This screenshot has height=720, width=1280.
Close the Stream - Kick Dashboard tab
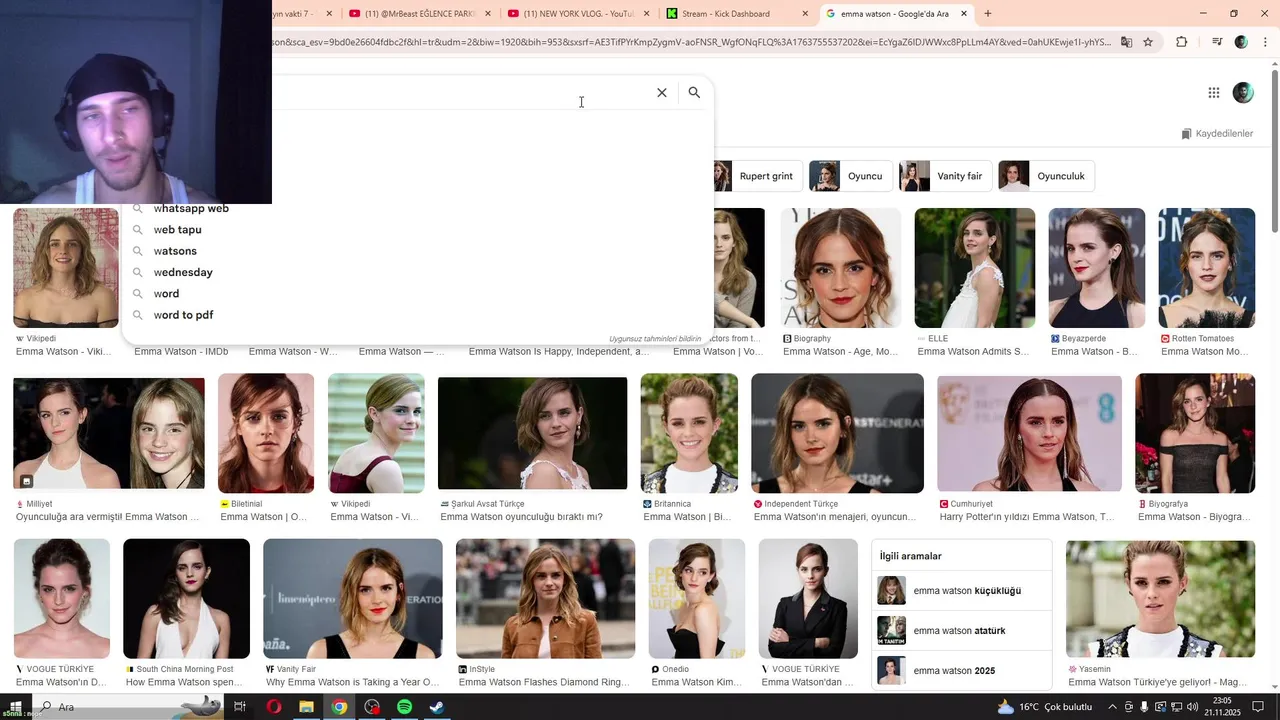point(805,14)
